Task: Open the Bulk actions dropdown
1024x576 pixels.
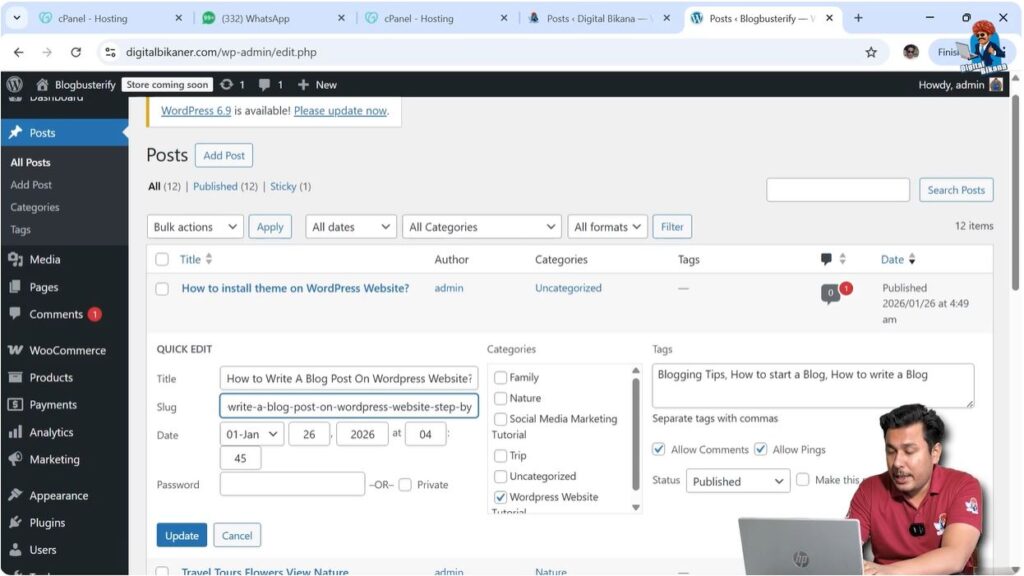Action: click(x=194, y=226)
